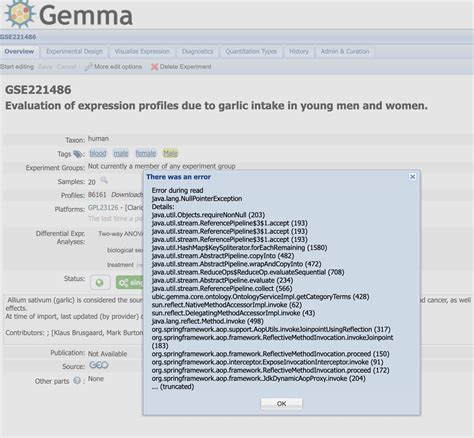Open the Overview tab
Image resolution: width=474 pixels, height=438 pixels.
click(19, 51)
